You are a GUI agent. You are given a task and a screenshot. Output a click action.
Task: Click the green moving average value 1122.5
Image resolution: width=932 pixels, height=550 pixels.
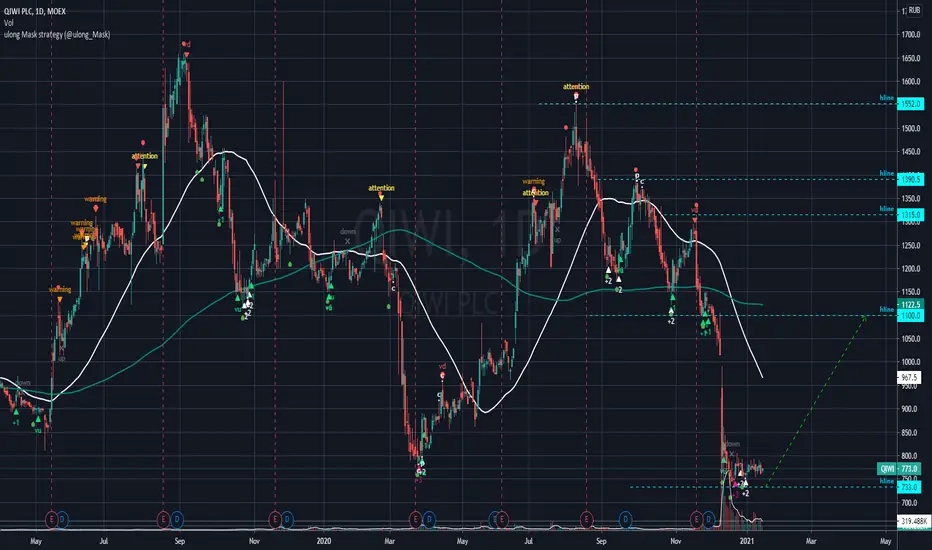(911, 304)
